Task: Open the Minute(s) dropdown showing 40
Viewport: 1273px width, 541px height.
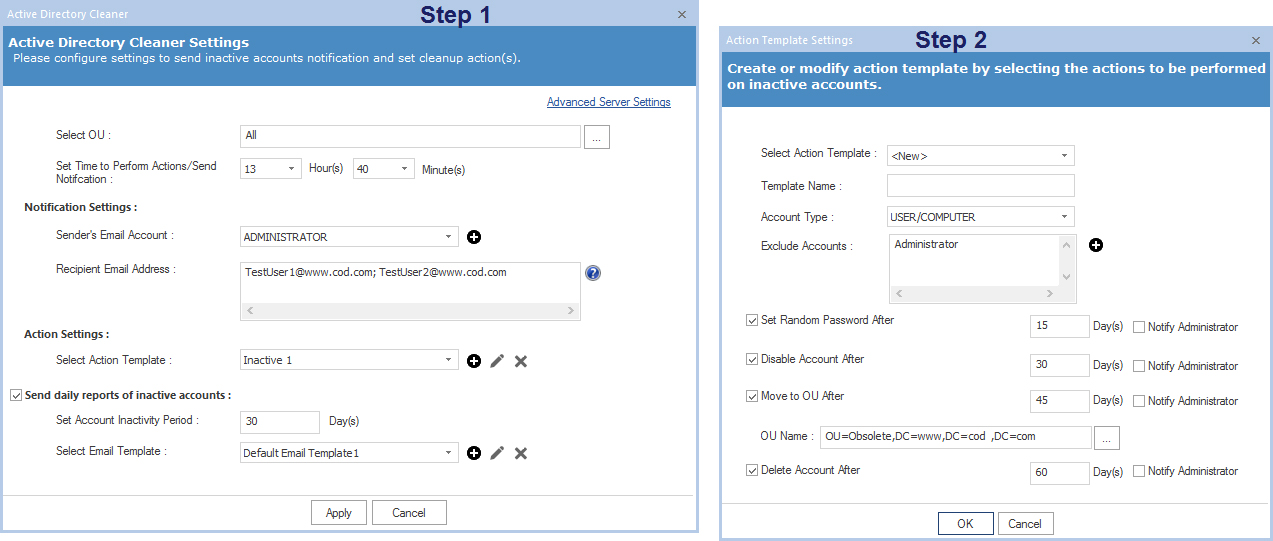Action: [406, 169]
